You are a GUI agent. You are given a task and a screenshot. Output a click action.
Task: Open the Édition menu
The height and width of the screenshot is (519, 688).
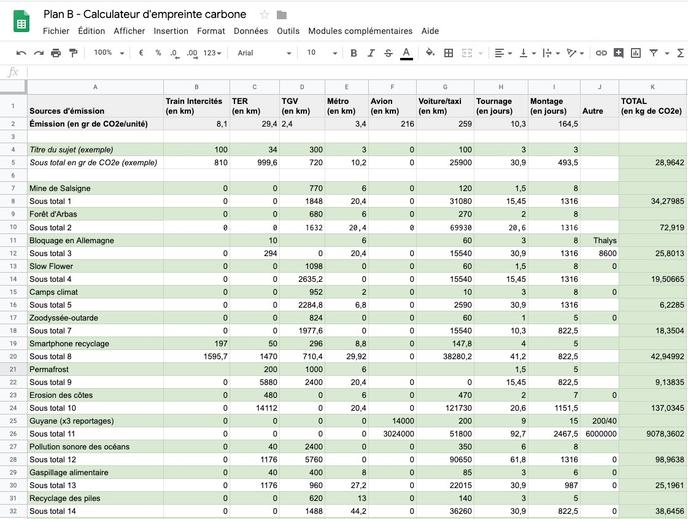pos(91,31)
